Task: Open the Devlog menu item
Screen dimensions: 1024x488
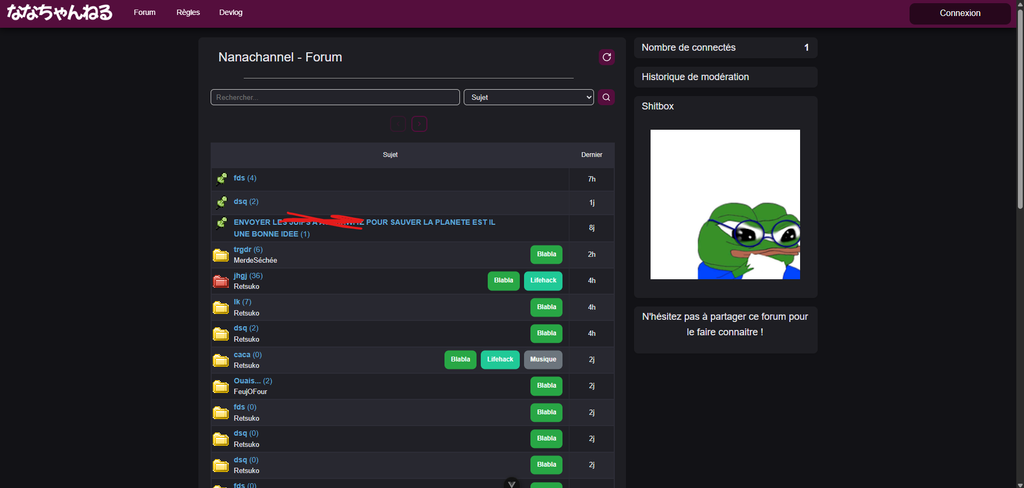Action: [x=231, y=13]
